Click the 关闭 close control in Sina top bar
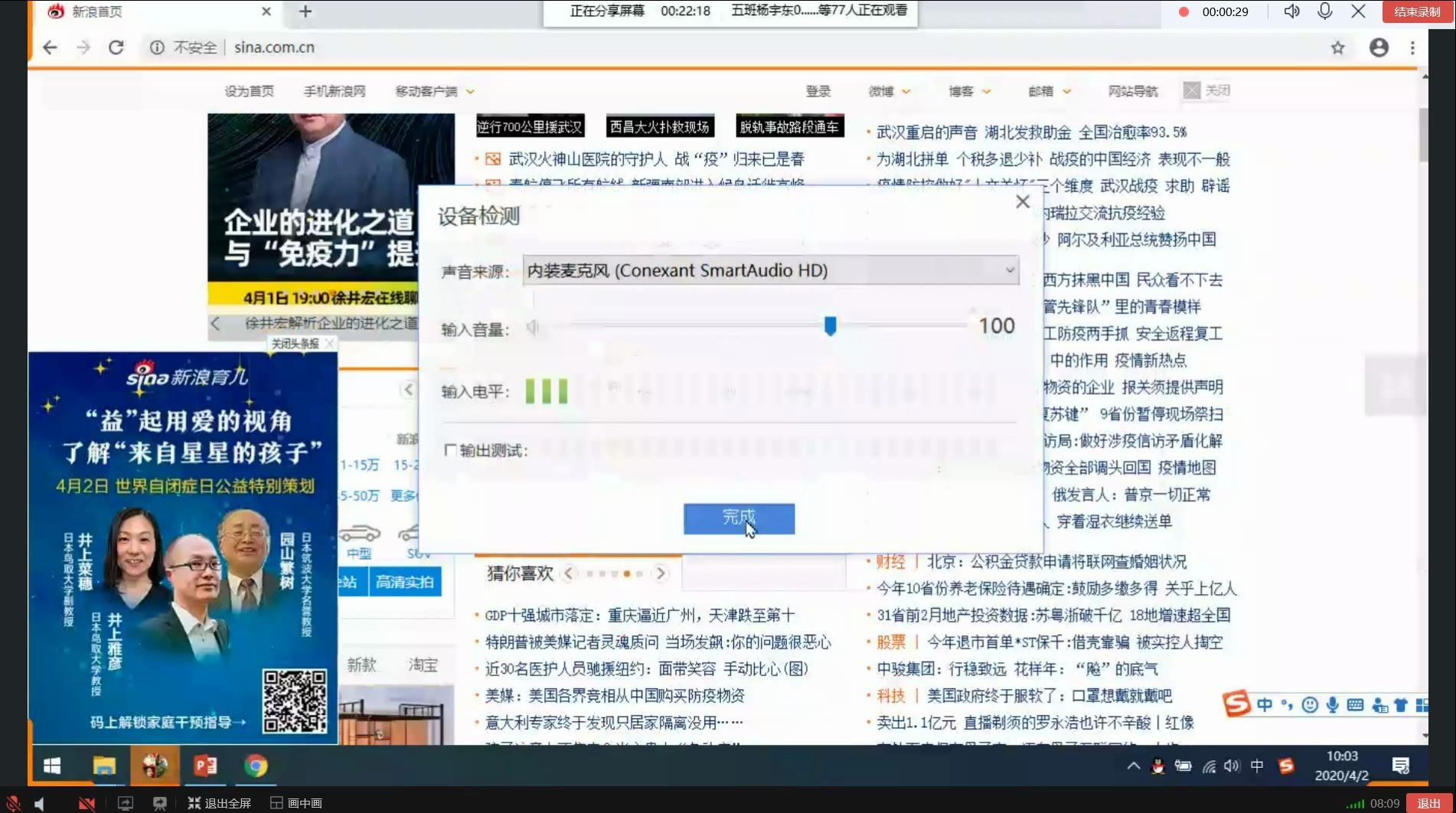Screen dimensions: 1456x813 pos(1207,90)
